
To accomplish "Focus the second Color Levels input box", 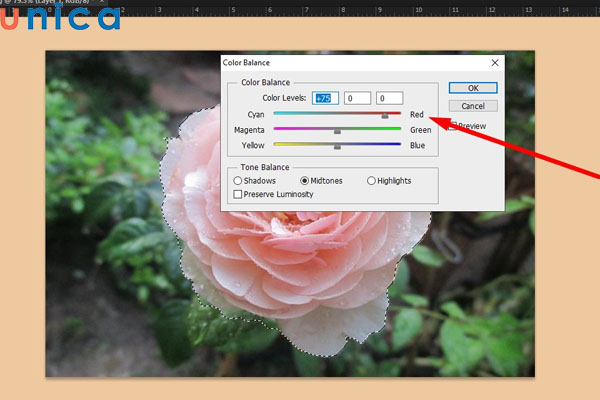I will click(357, 98).
